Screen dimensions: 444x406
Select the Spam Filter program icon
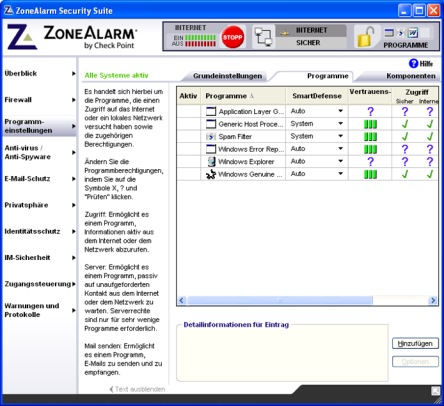211,136
